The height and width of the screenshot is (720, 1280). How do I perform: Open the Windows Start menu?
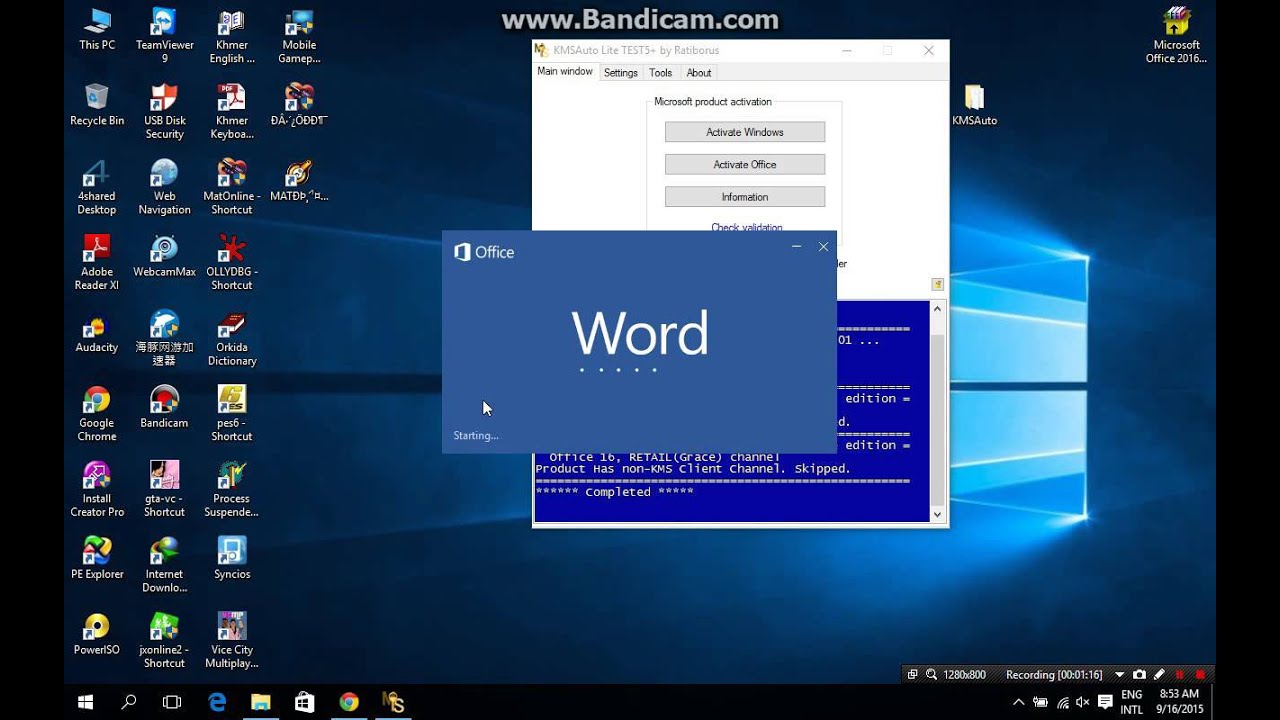pyautogui.click(x=85, y=702)
